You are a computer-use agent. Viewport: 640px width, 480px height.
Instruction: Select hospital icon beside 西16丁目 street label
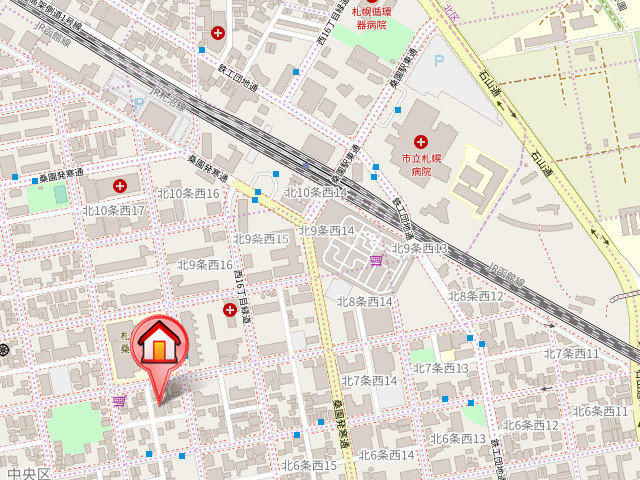231,310
